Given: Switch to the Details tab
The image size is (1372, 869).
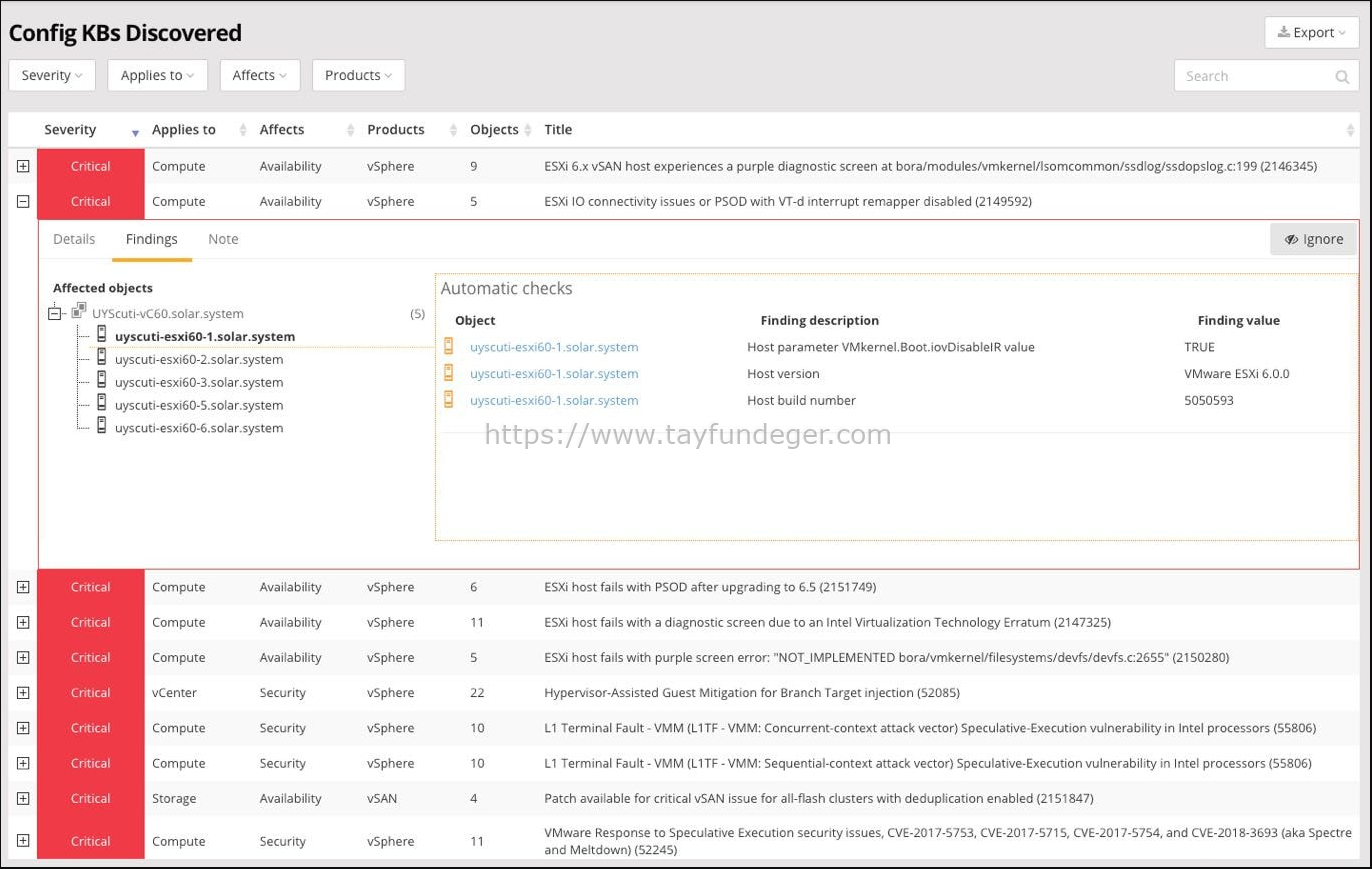Looking at the screenshot, I should click(x=74, y=239).
